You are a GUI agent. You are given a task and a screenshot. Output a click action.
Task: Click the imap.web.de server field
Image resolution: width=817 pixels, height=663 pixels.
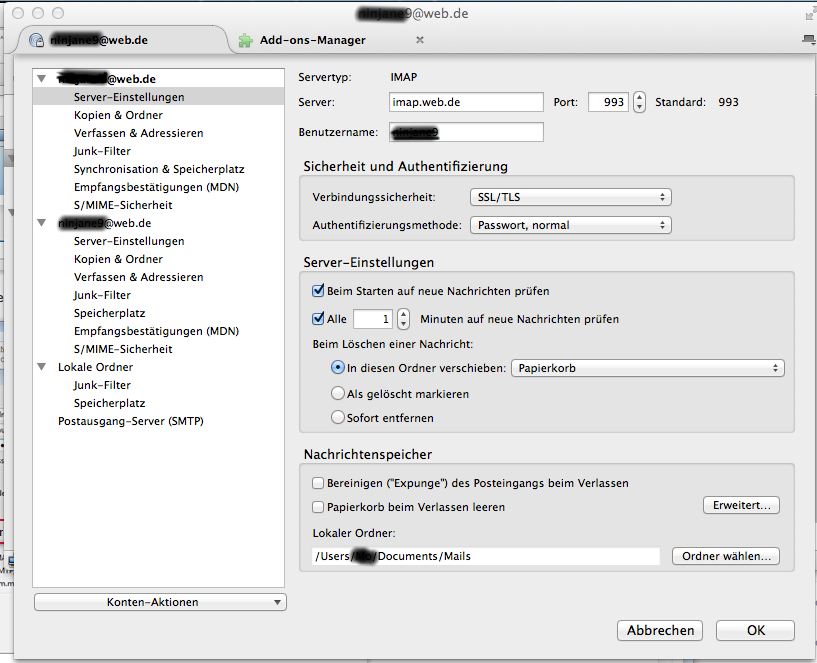coord(466,102)
